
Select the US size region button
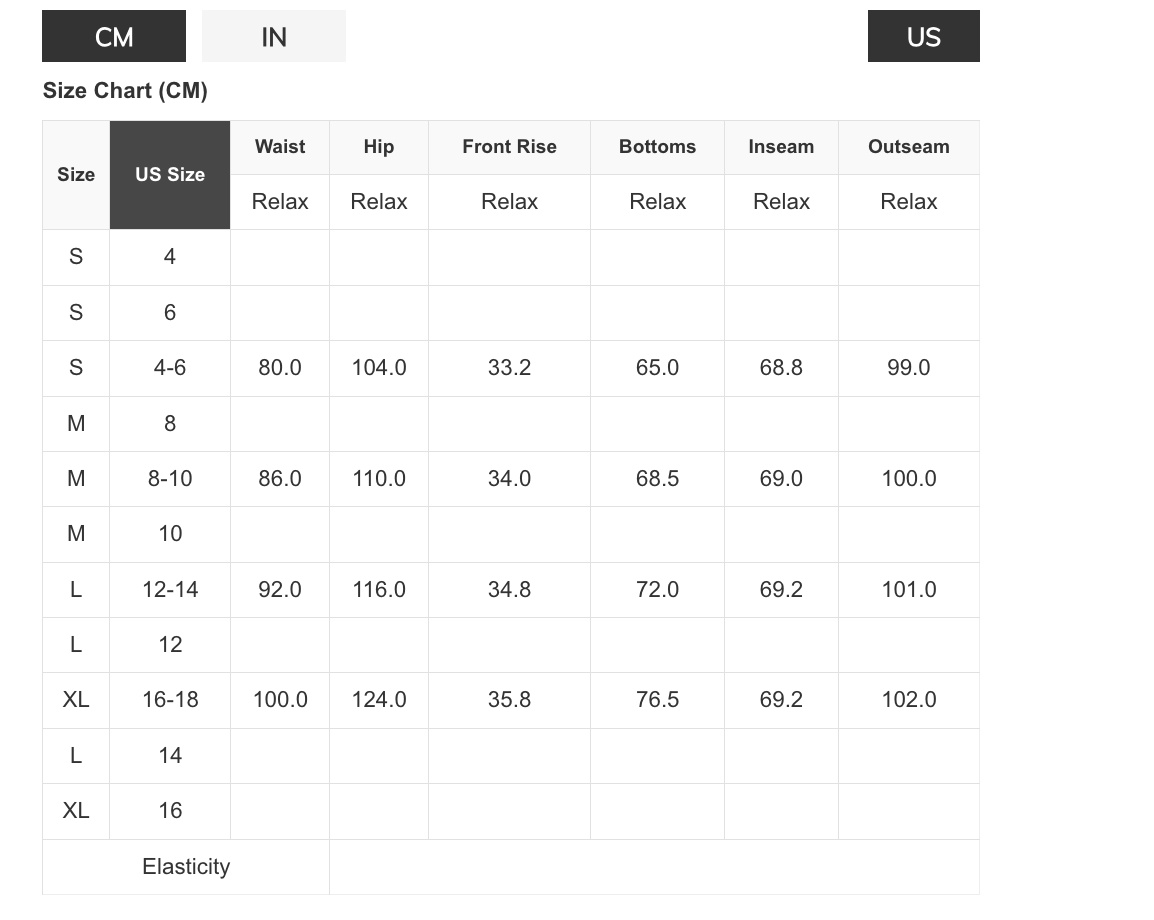click(x=923, y=37)
